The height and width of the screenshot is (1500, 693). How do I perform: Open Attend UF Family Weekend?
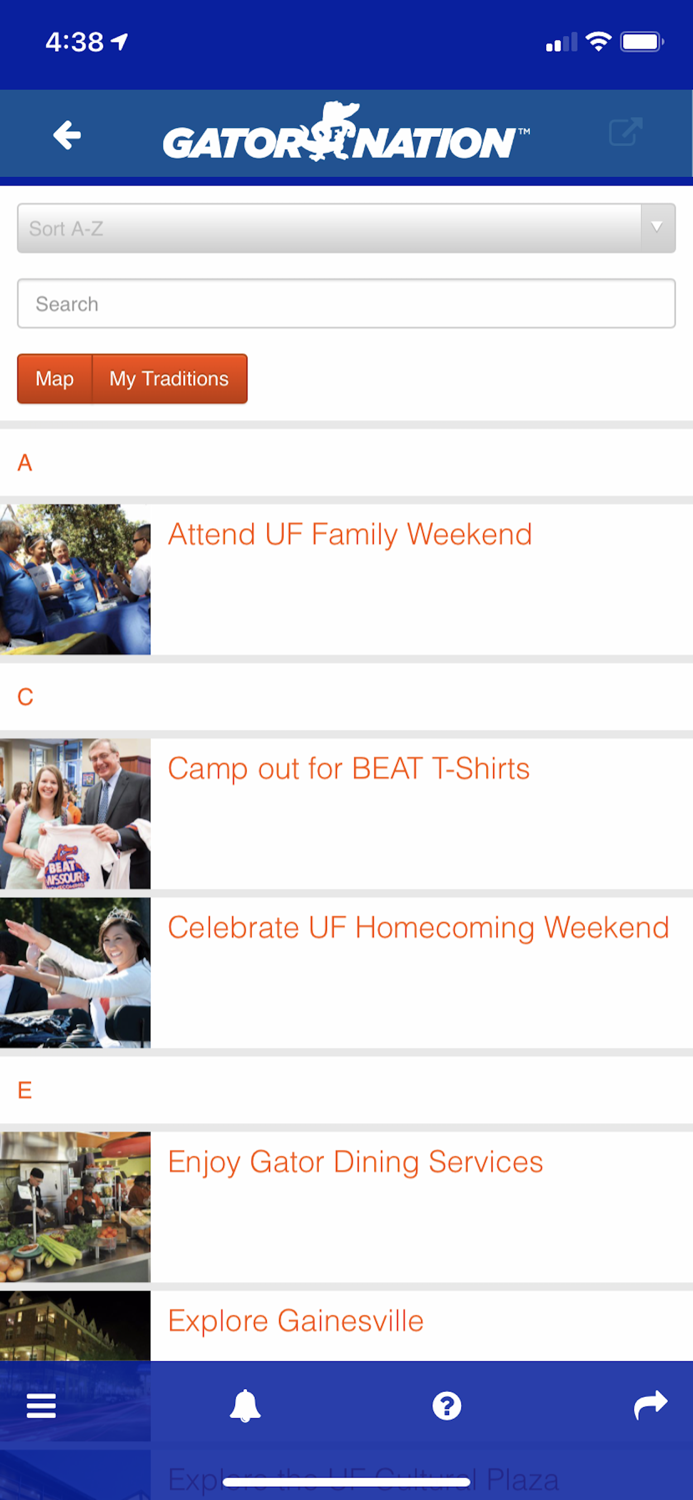point(350,534)
